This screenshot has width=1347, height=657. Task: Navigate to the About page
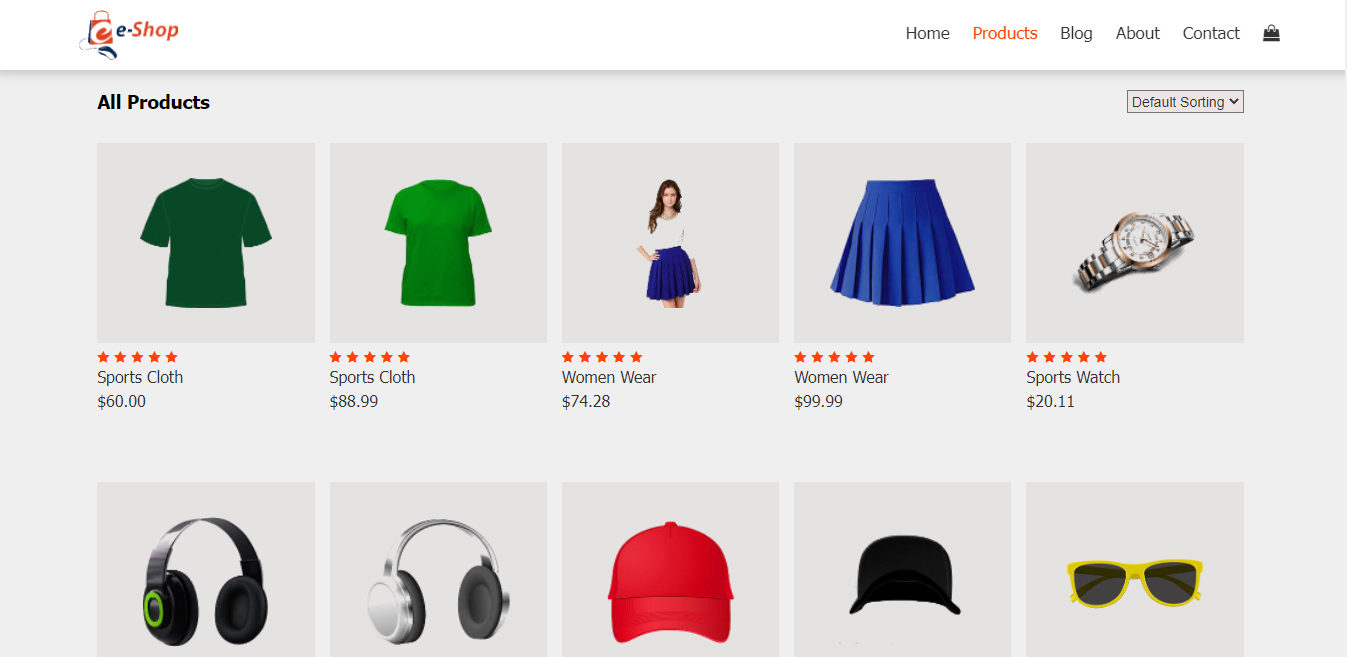click(1137, 33)
